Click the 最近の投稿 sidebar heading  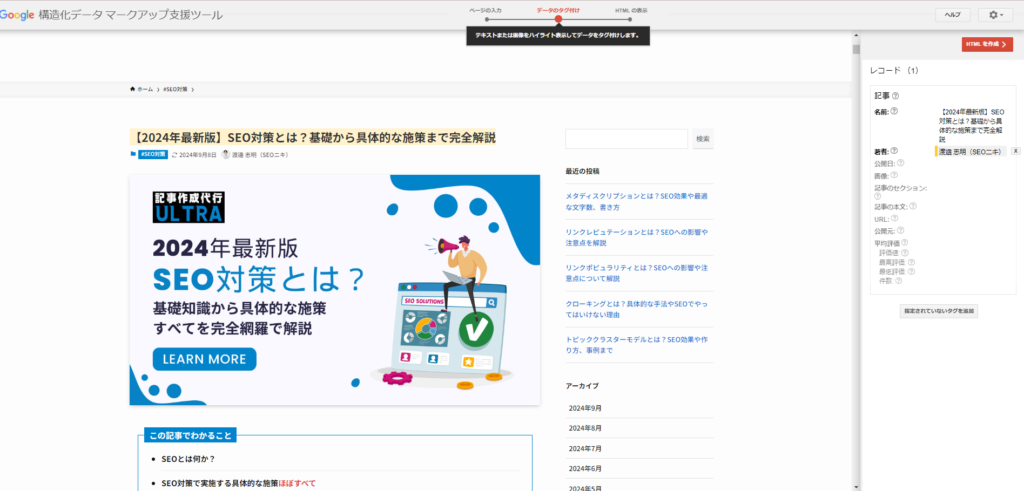tap(583, 171)
